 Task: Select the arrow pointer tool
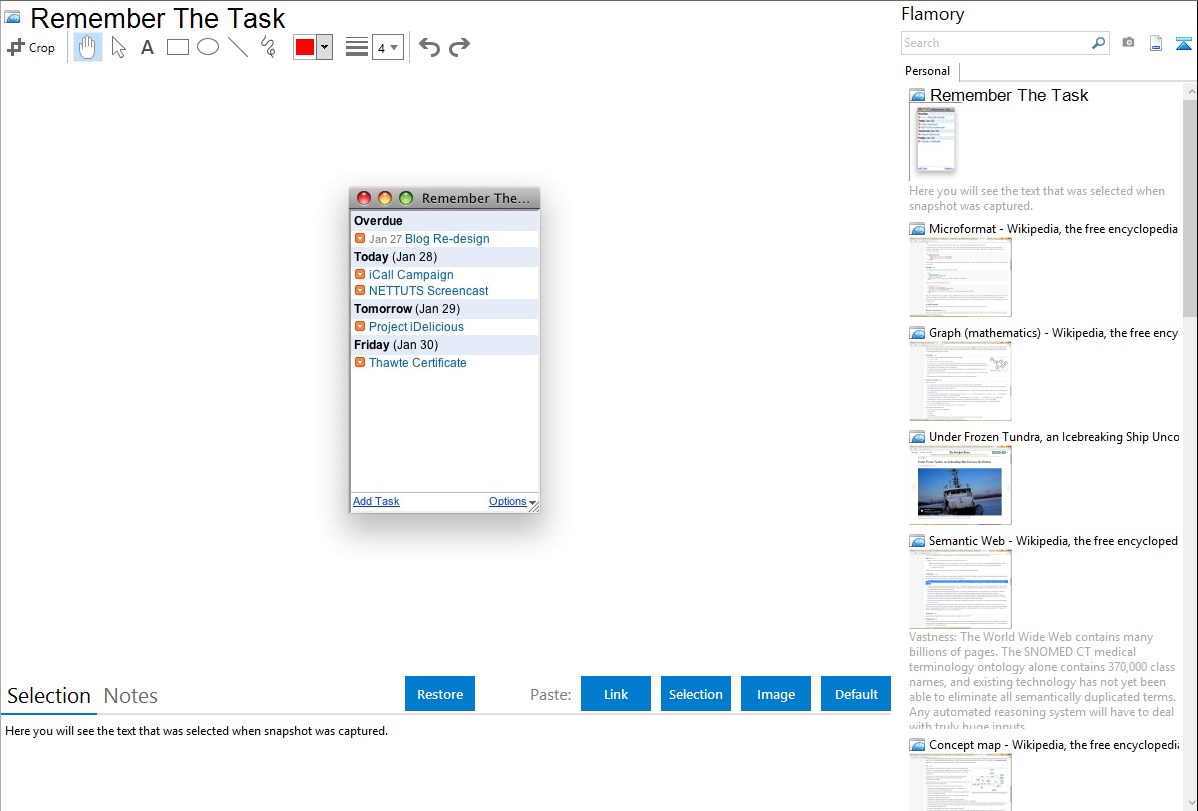(118, 47)
